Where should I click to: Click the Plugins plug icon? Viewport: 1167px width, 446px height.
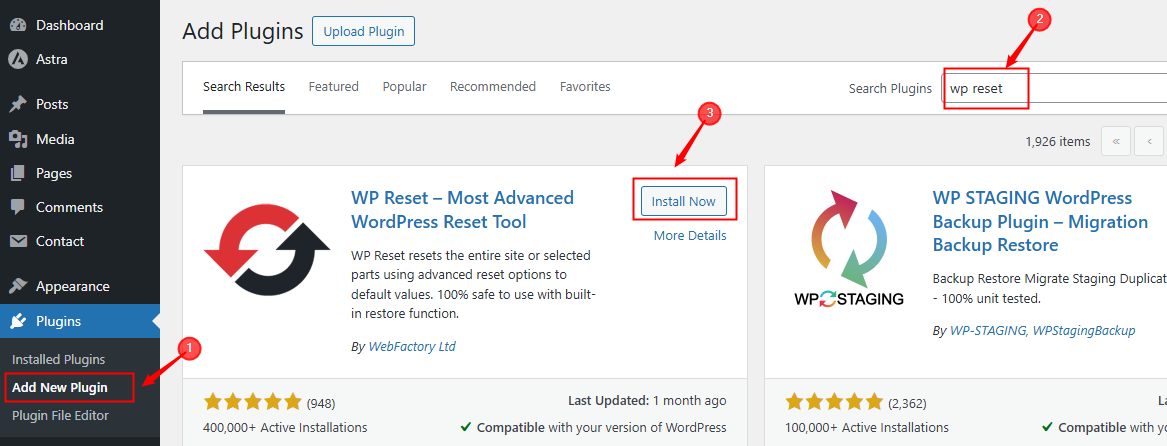pos(18,321)
